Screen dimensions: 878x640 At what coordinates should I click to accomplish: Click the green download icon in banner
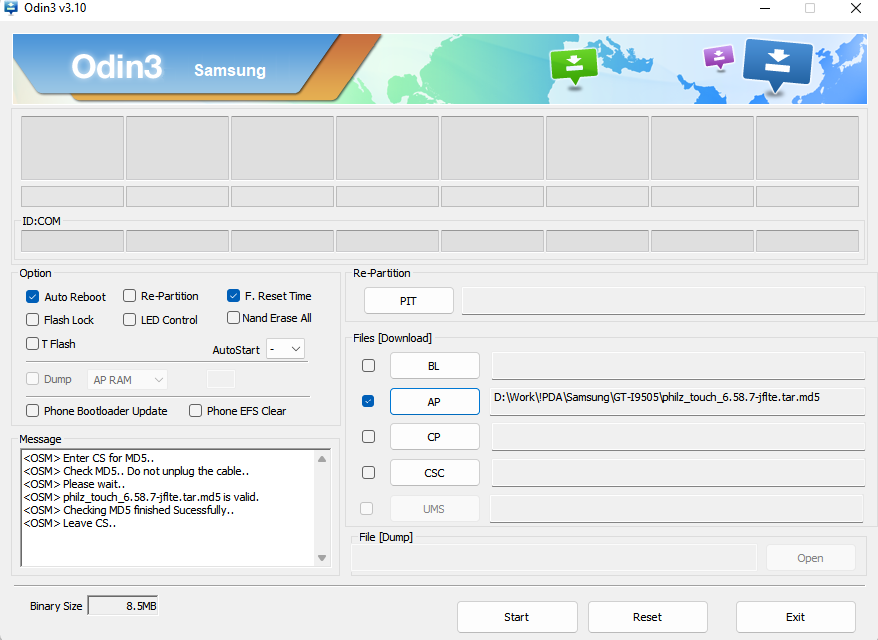pyautogui.click(x=573, y=67)
